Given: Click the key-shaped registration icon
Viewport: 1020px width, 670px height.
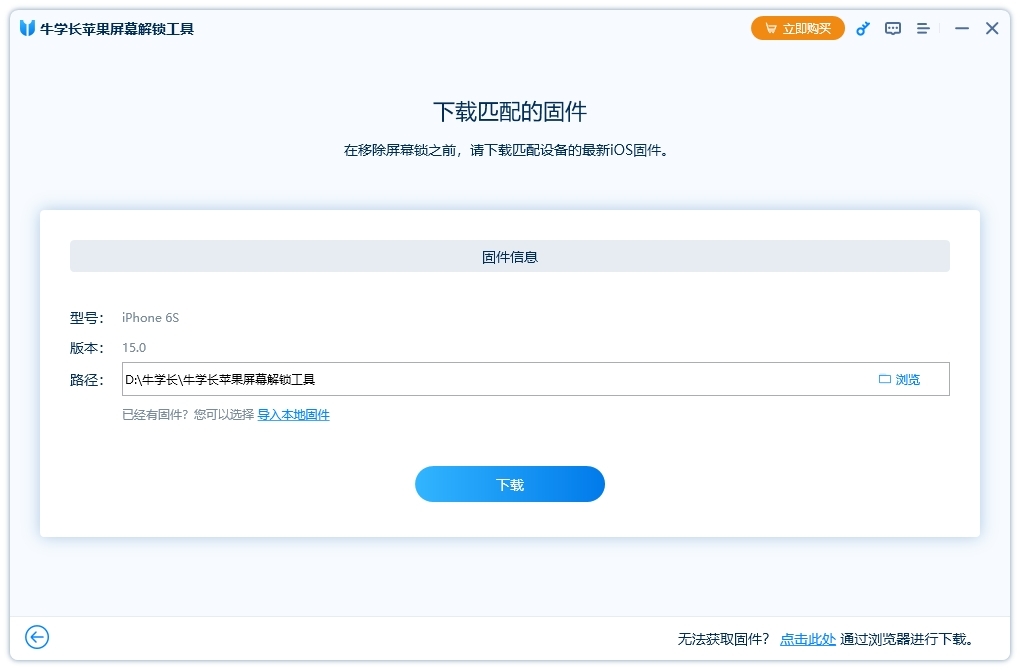Looking at the screenshot, I should coord(862,28).
